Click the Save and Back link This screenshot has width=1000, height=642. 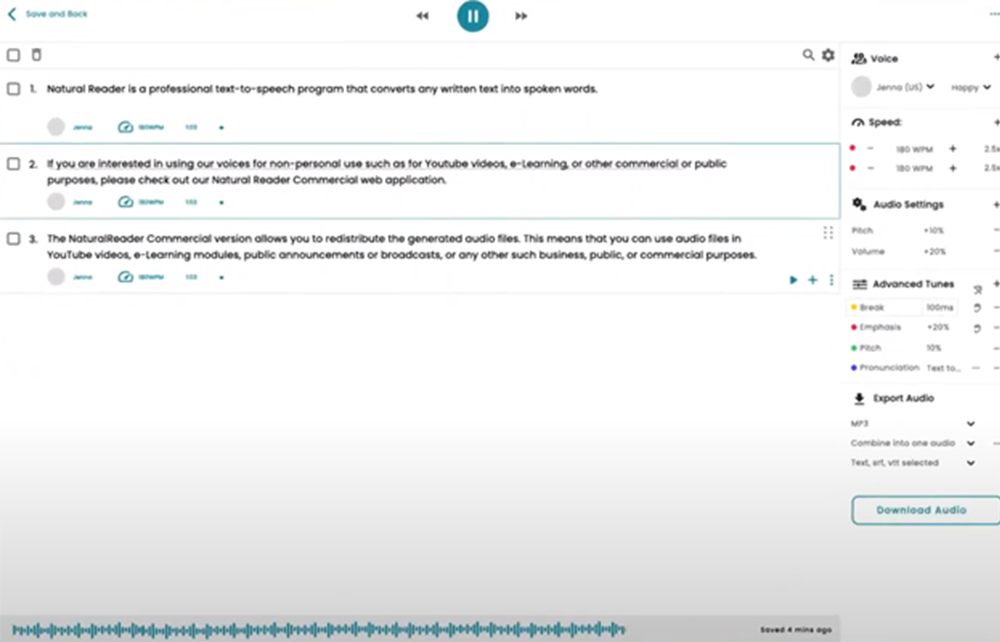pos(57,14)
